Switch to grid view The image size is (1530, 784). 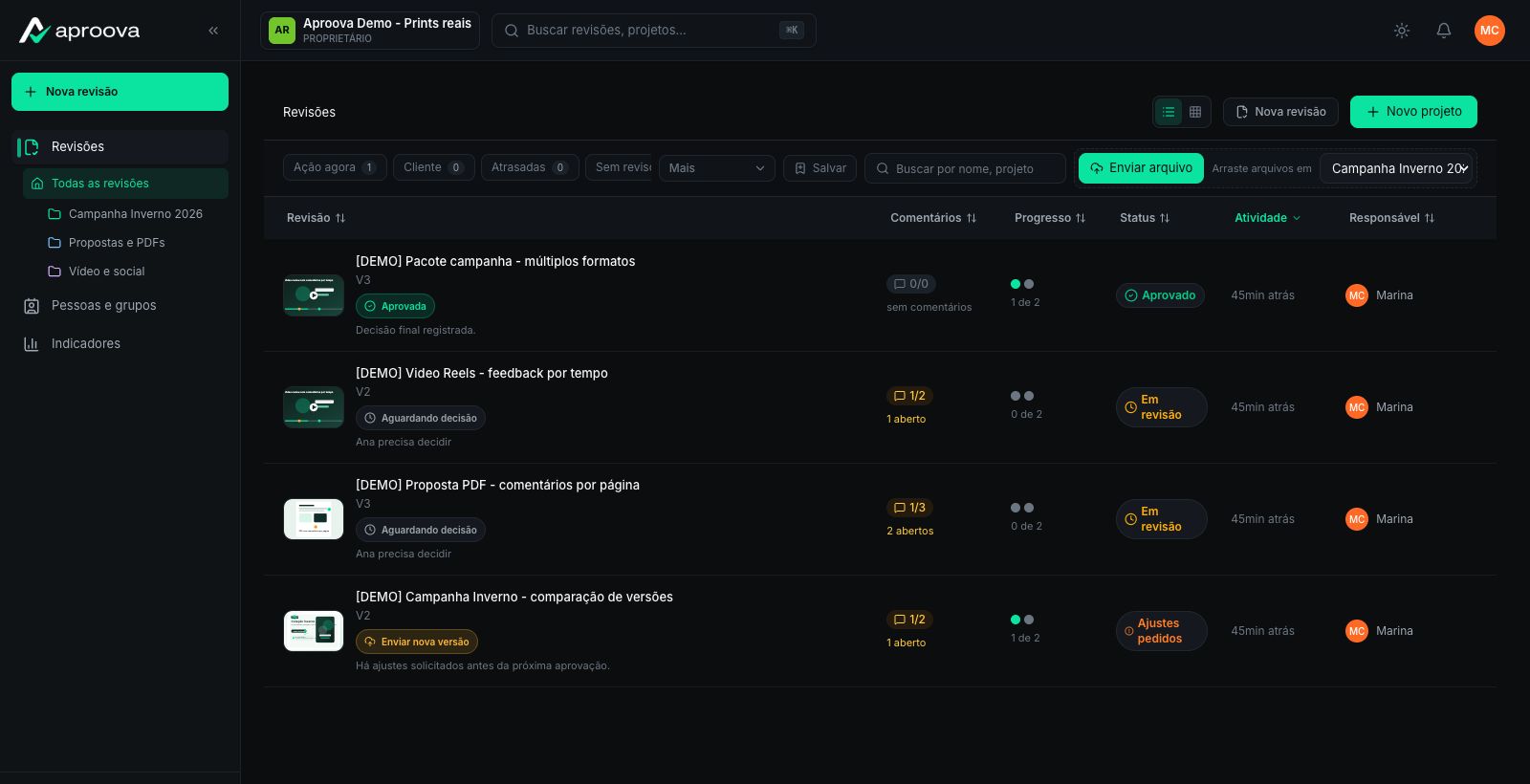pyautogui.click(x=1195, y=112)
